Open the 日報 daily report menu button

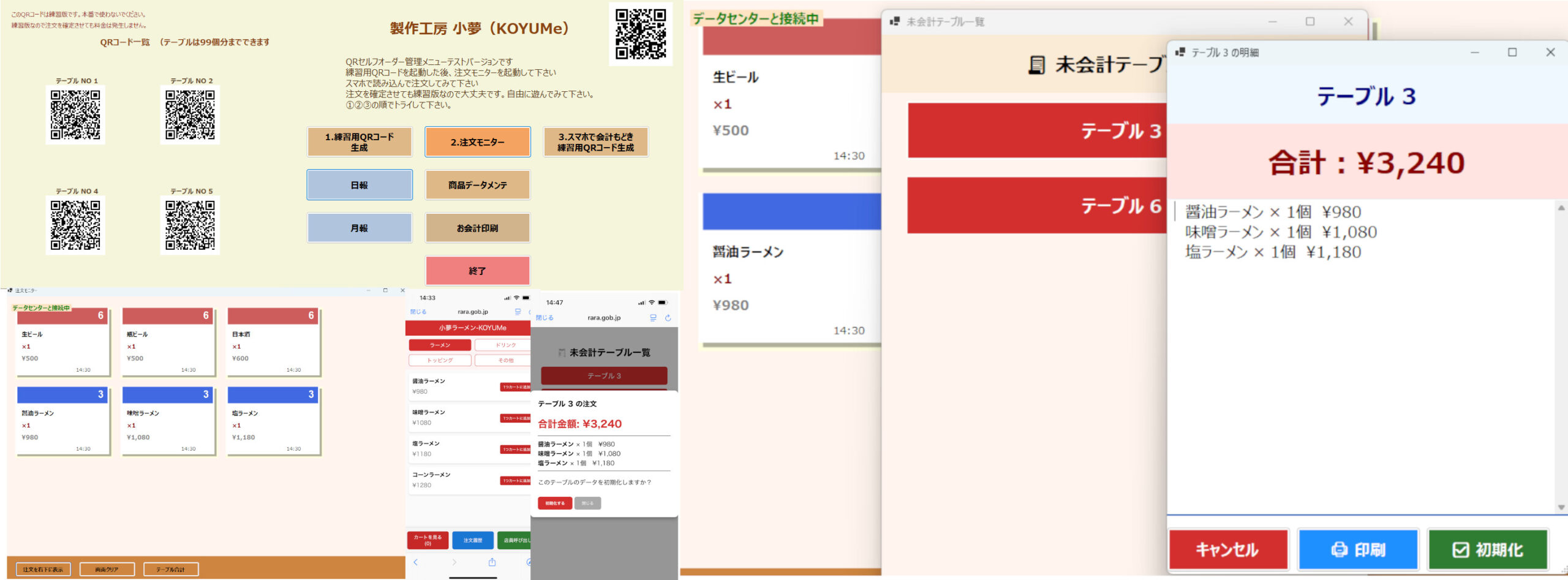360,185
